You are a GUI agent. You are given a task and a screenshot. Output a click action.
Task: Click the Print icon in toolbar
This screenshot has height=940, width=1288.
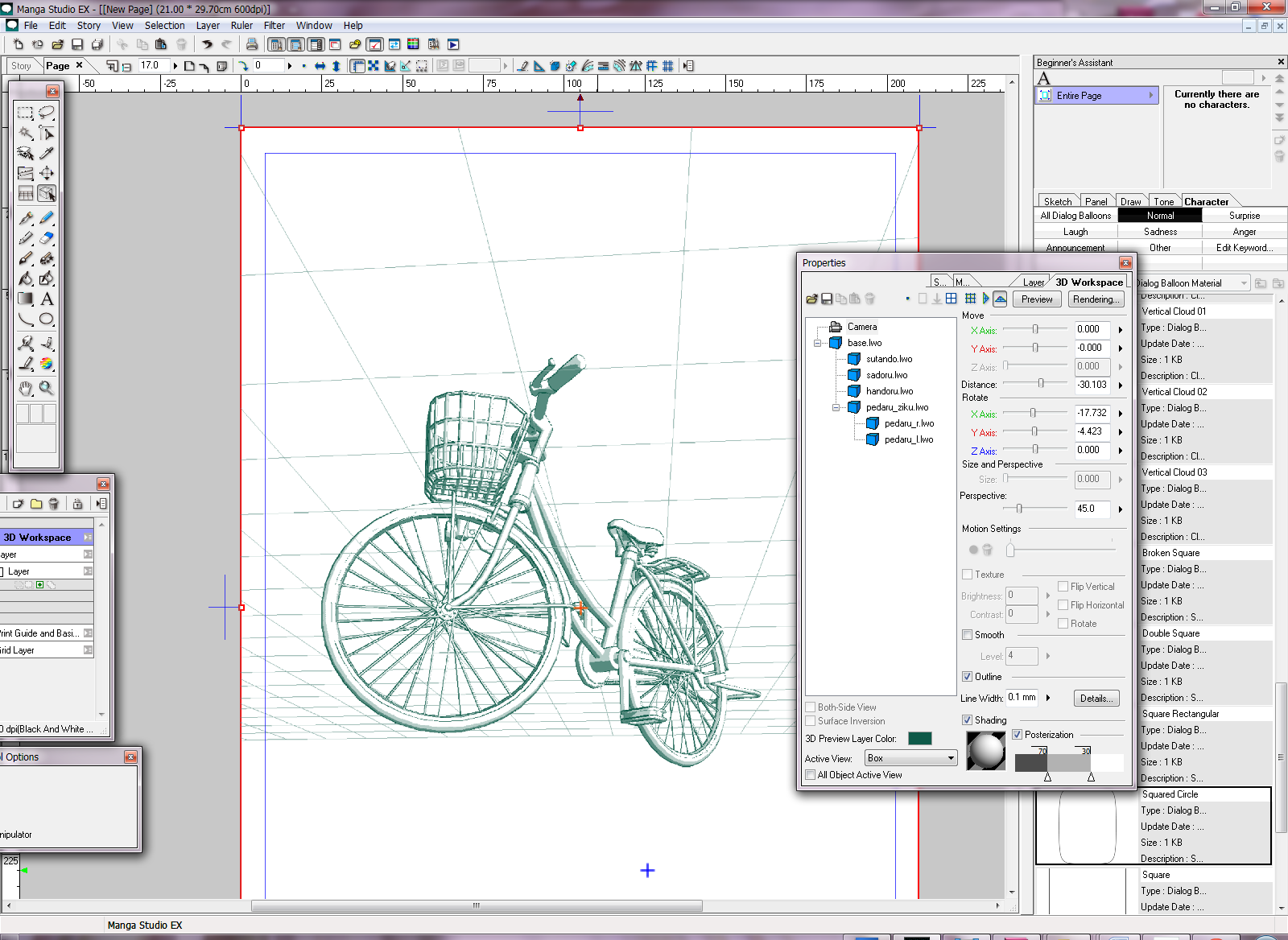click(x=252, y=44)
